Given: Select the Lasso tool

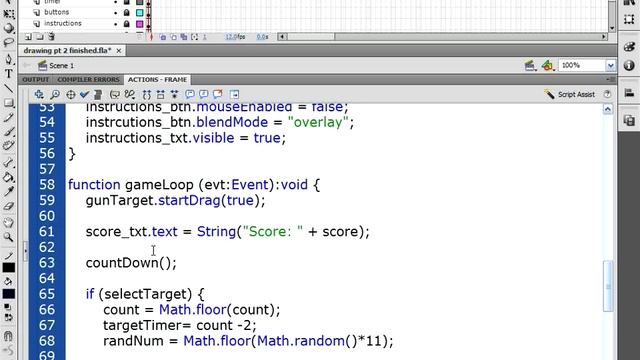Looking at the screenshot, I should pyautogui.click(x=9, y=42).
